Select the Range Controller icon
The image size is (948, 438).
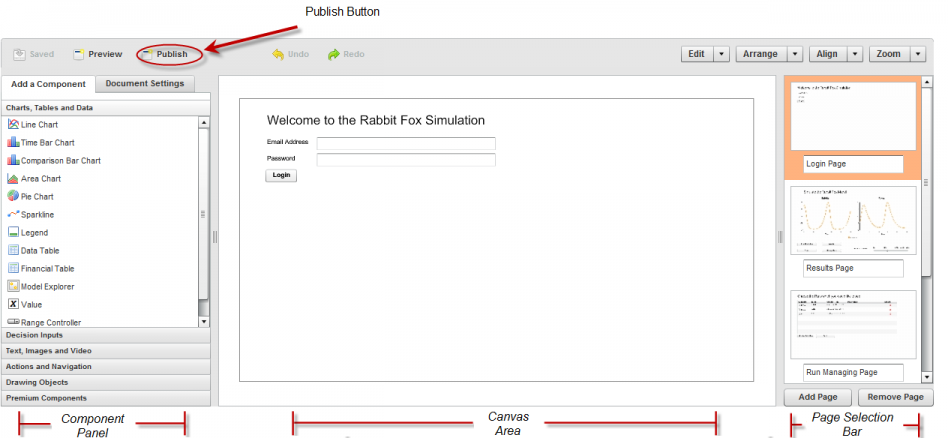tap(13, 322)
